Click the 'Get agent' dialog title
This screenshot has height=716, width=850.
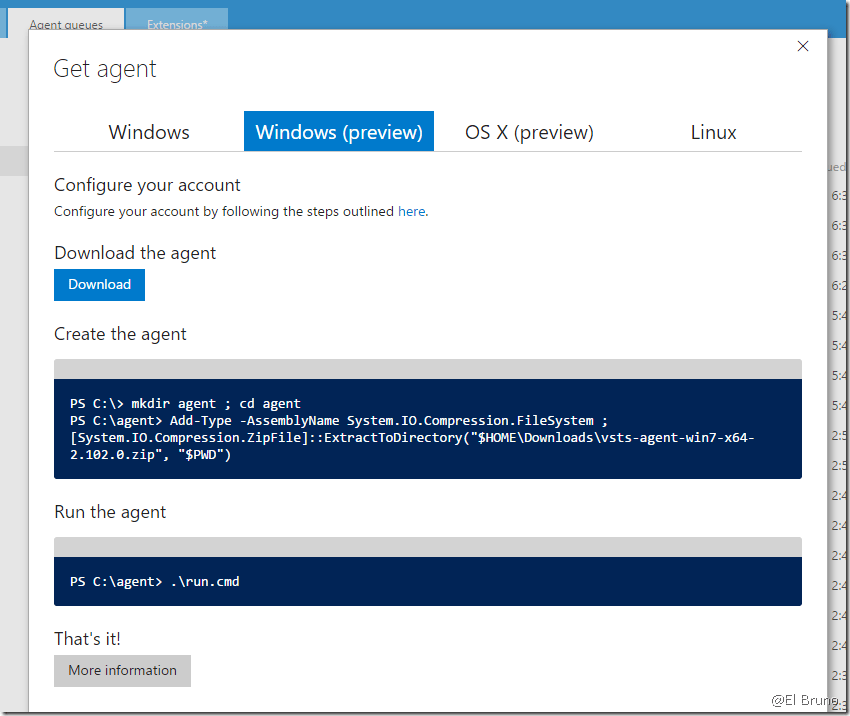[105, 69]
